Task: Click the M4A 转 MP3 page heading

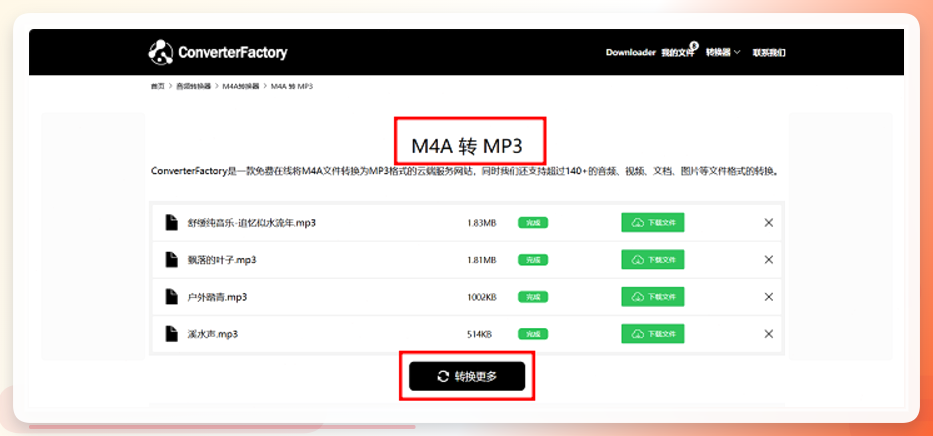Action: pyautogui.click(x=467, y=146)
